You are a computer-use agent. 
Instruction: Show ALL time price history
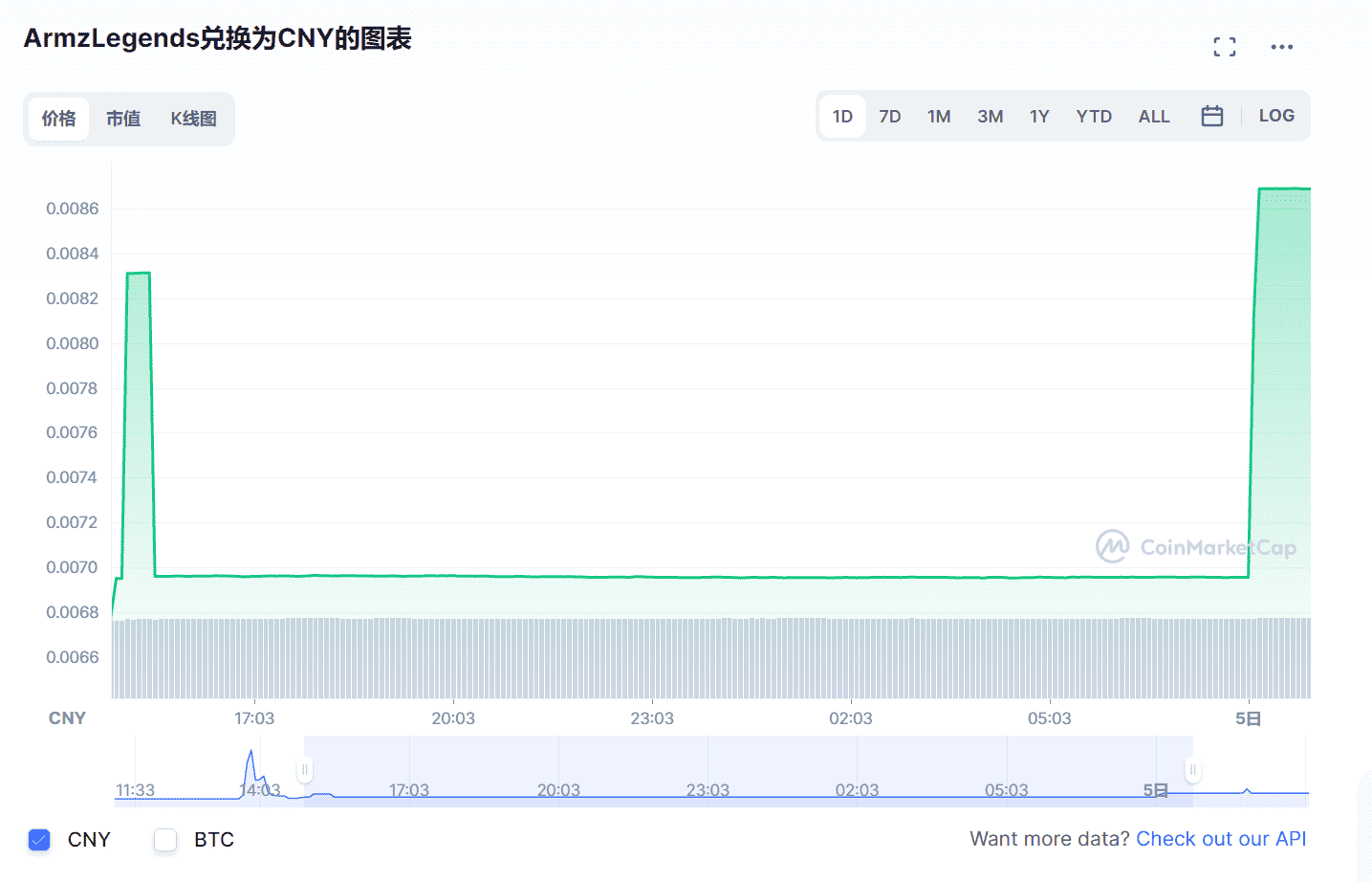point(1153,117)
